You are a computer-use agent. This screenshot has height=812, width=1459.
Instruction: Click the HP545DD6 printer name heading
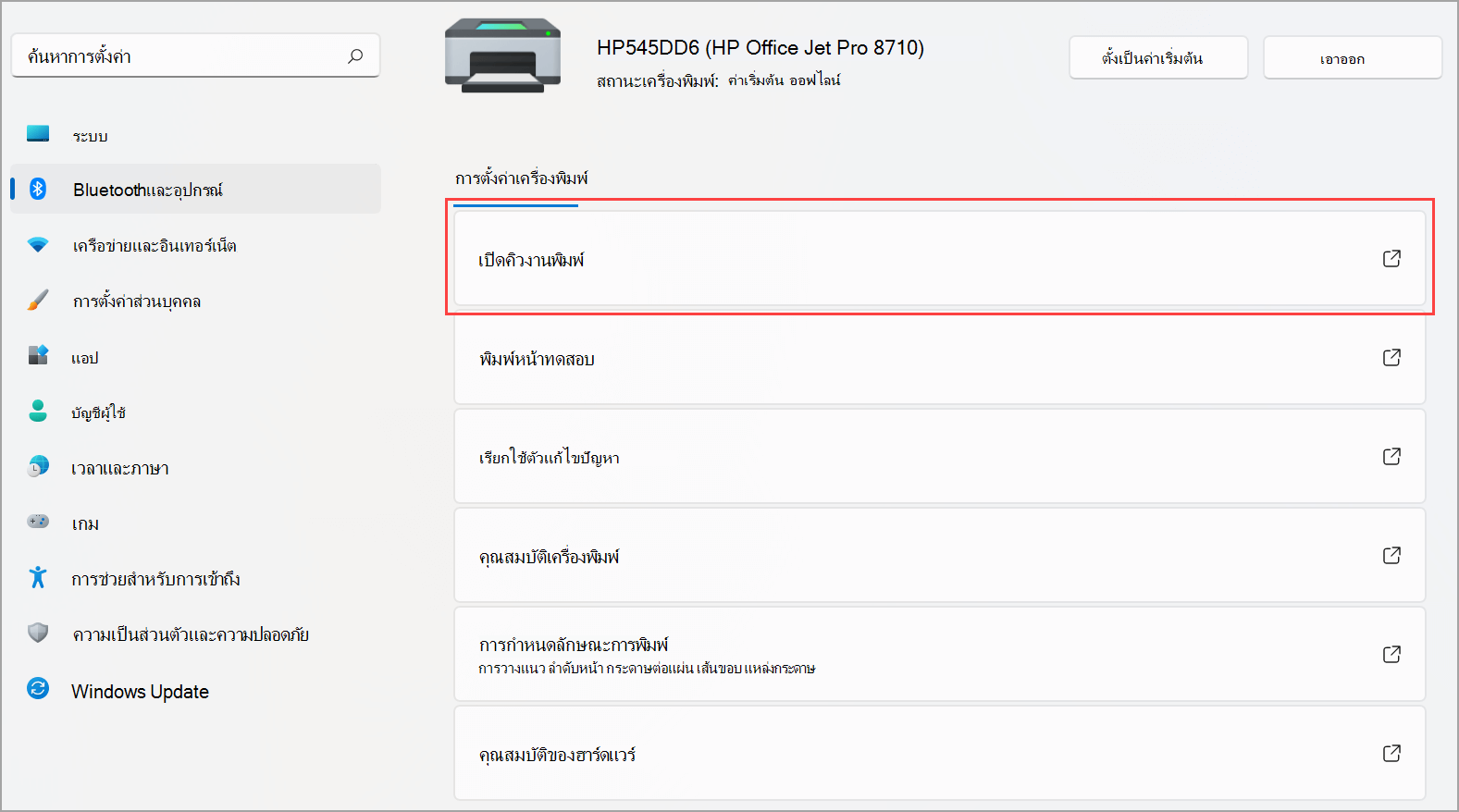[760, 47]
